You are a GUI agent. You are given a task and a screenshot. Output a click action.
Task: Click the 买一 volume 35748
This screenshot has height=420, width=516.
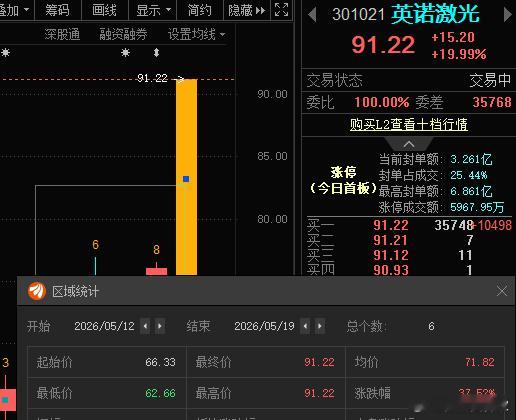click(454, 225)
